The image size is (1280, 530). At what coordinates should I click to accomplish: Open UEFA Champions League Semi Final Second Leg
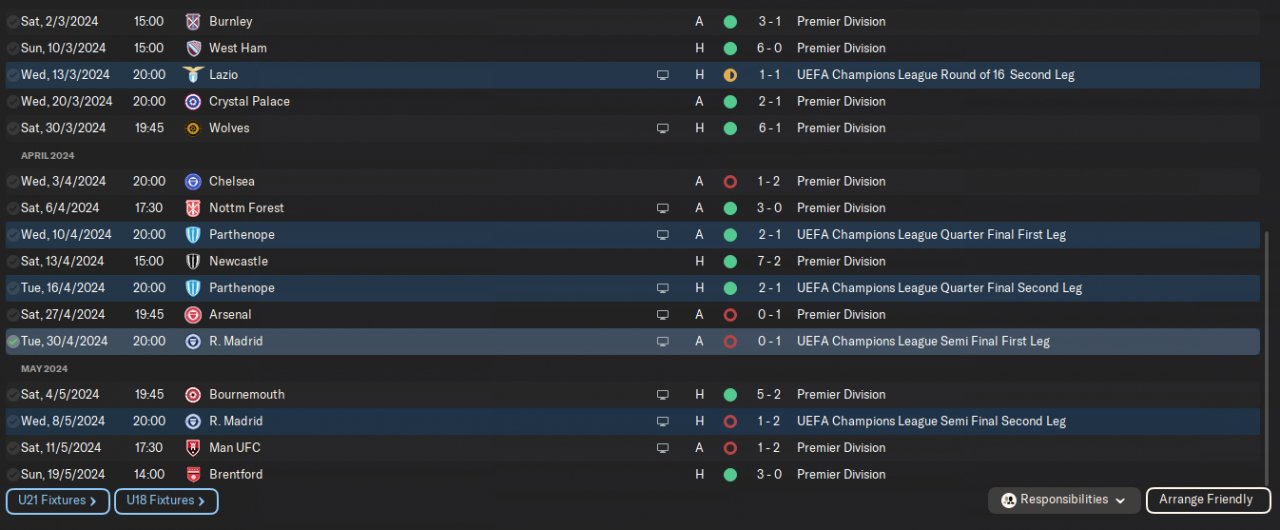click(x=931, y=421)
